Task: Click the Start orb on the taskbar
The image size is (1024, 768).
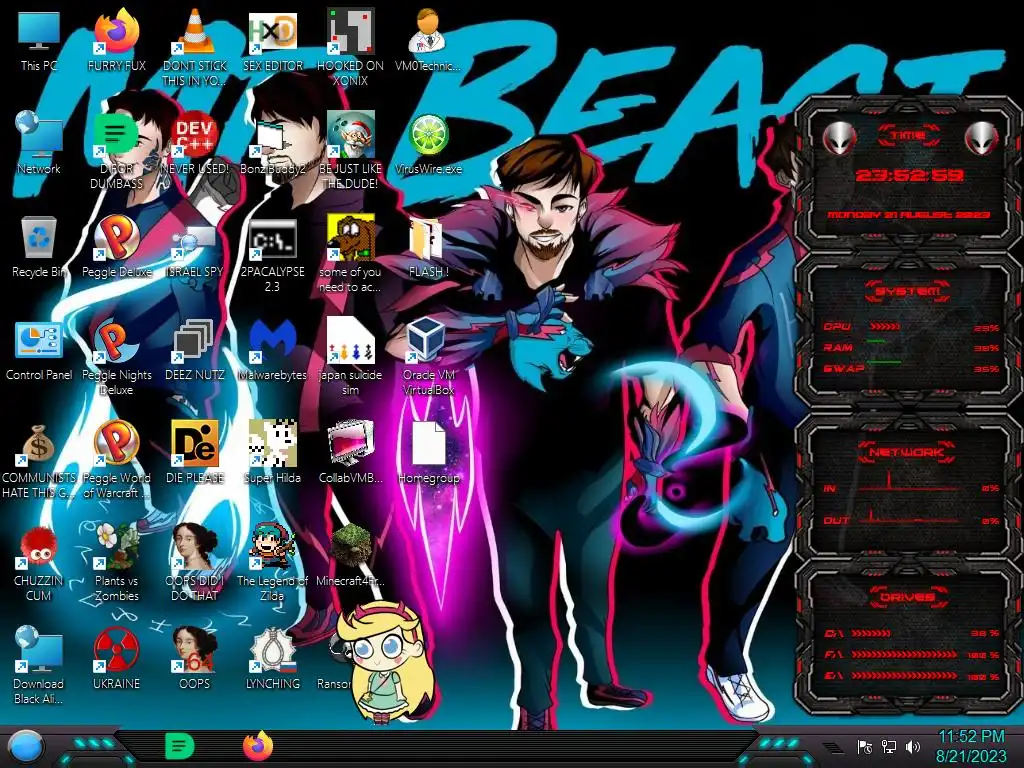Action: point(26,748)
